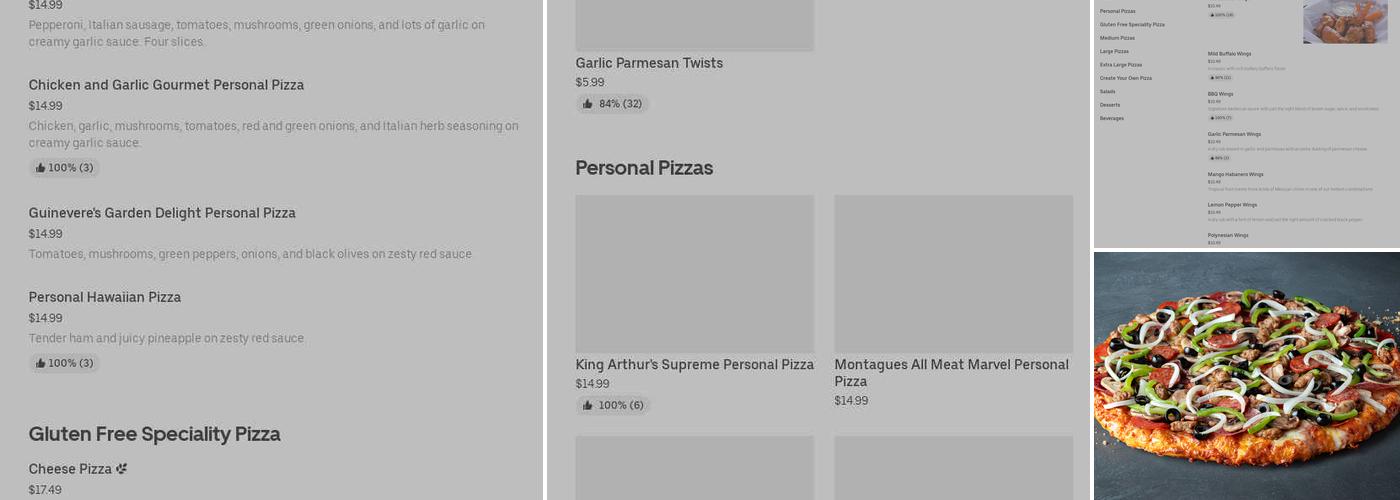
Task: Navigate to the Beverages category
Action: [1111, 118]
